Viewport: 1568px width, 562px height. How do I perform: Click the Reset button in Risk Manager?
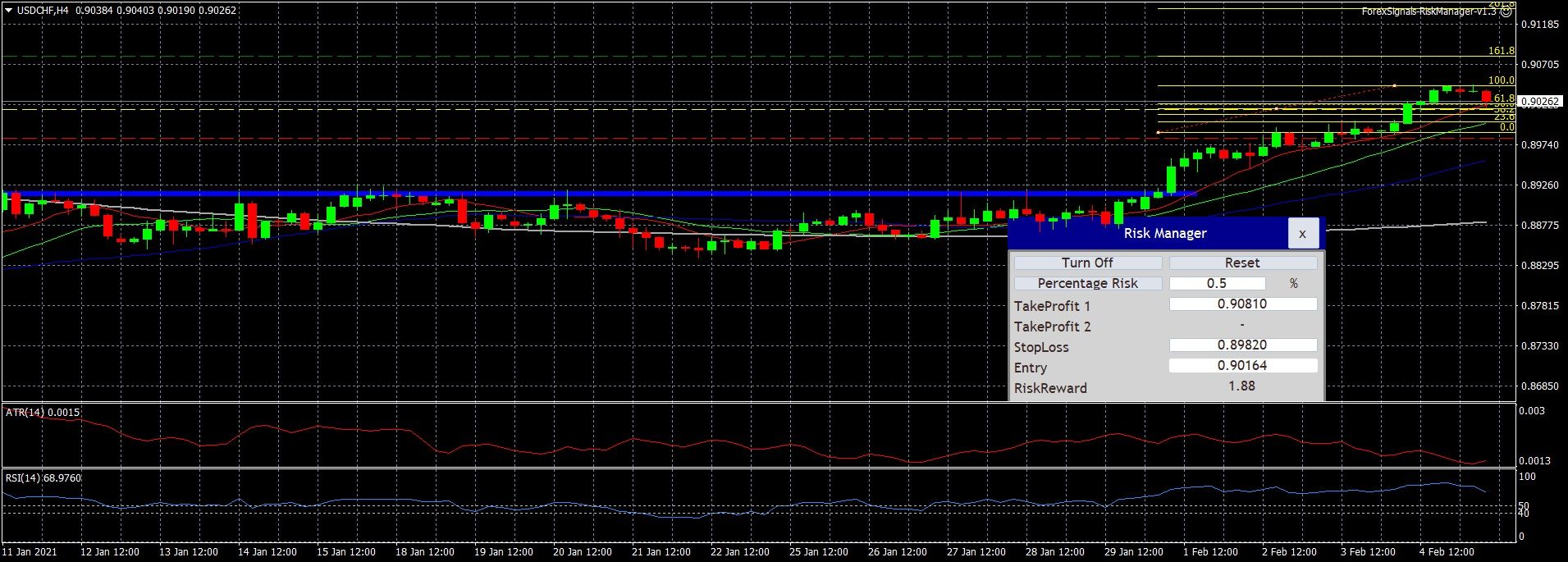click(x=1242, y=263)
